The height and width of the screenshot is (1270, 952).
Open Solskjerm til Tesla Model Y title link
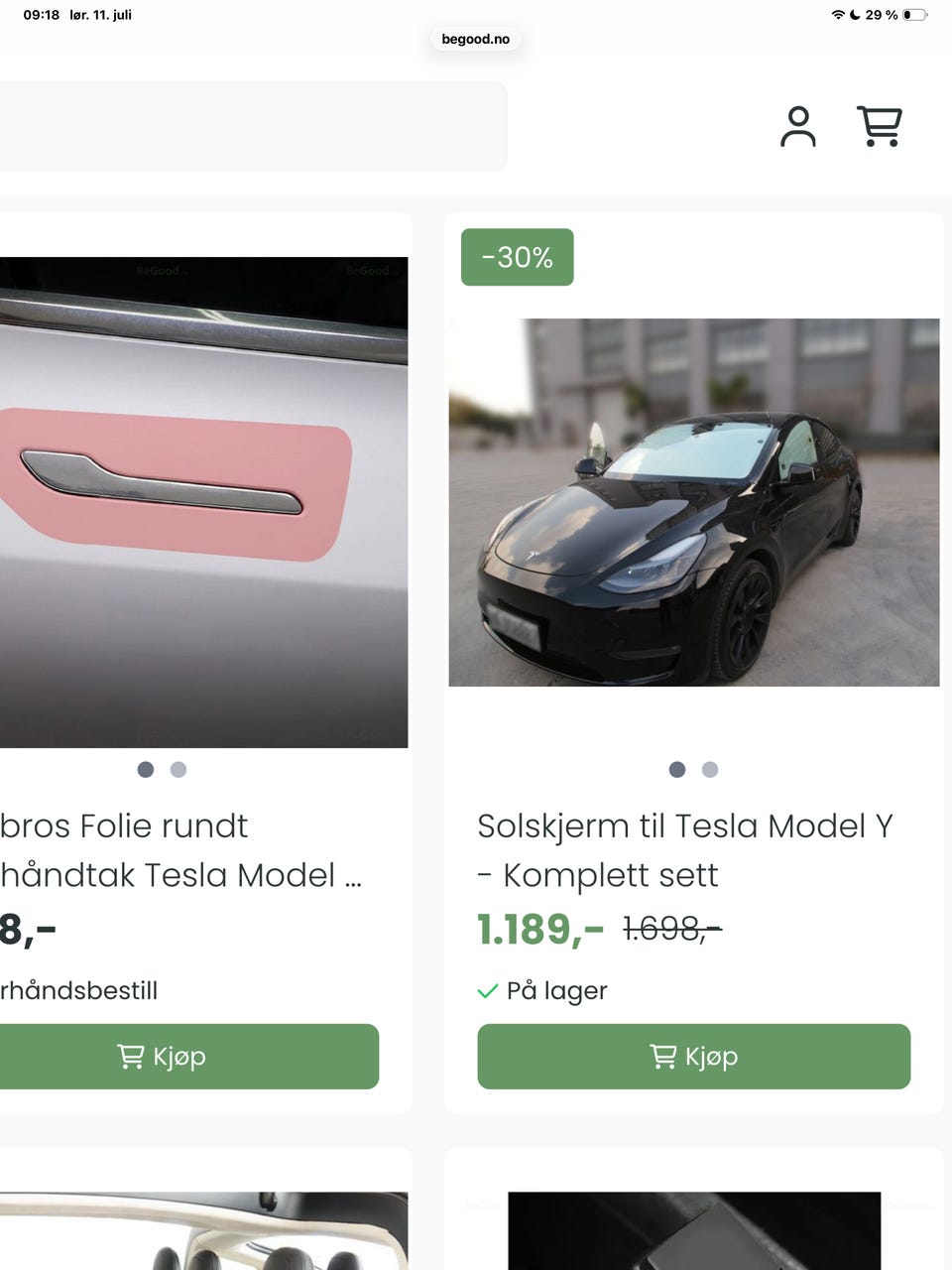click(x=685, y=850)
